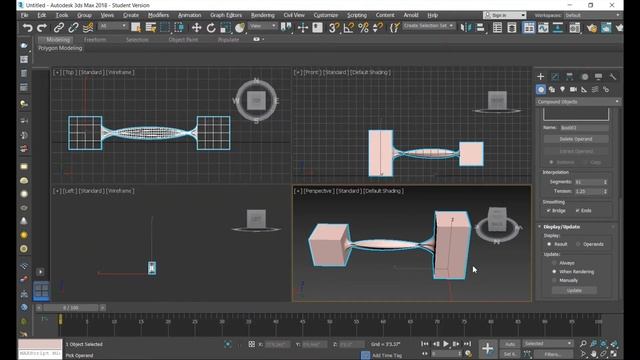Click the Redo arrow icon
Image resolution: width=640 pixels, height=360 pixels.
point(42,27)
